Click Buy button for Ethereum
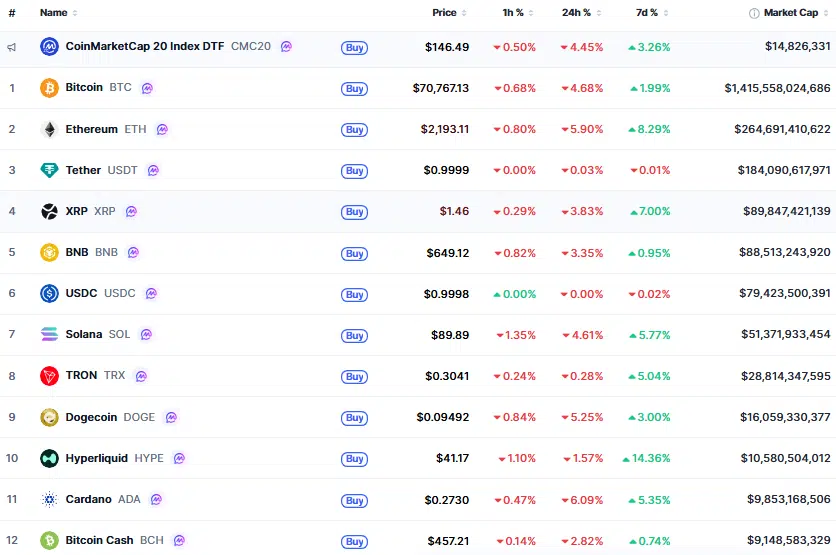This screenshot has height=555, width=836. pos(355,130)
